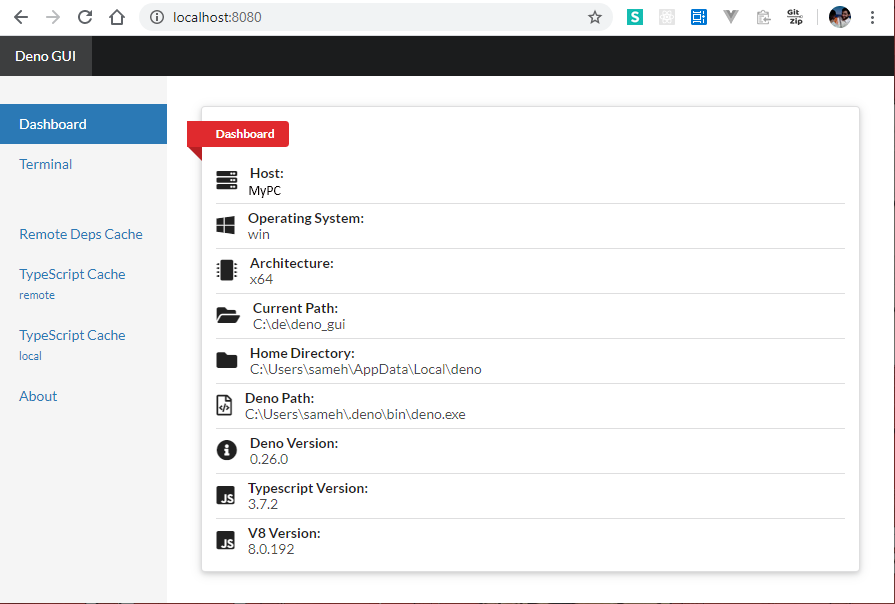Viewport: 895px width, 604px height.
Task: Click the info icon beside Deno Version
Action: pyautogui.click(x=227, y=450)
